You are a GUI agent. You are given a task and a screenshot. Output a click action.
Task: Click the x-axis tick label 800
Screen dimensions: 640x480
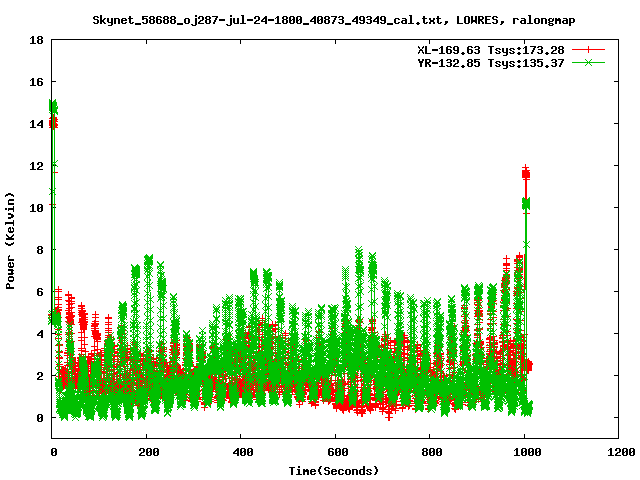pos(432,452)
